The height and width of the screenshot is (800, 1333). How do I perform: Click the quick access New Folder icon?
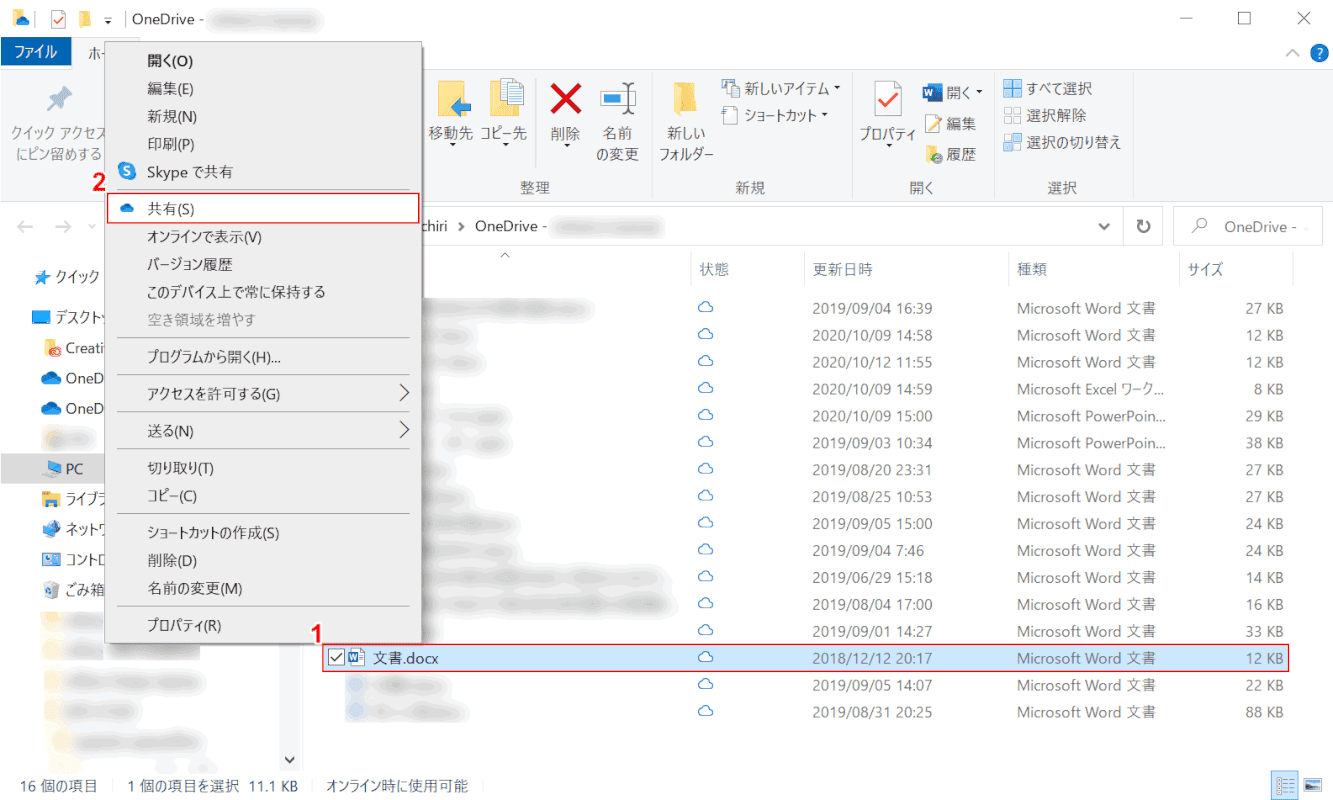(85, 19)
